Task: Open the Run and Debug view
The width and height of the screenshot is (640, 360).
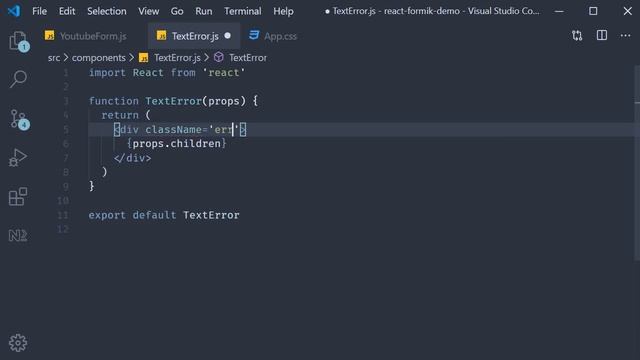Action: (18, 158)
